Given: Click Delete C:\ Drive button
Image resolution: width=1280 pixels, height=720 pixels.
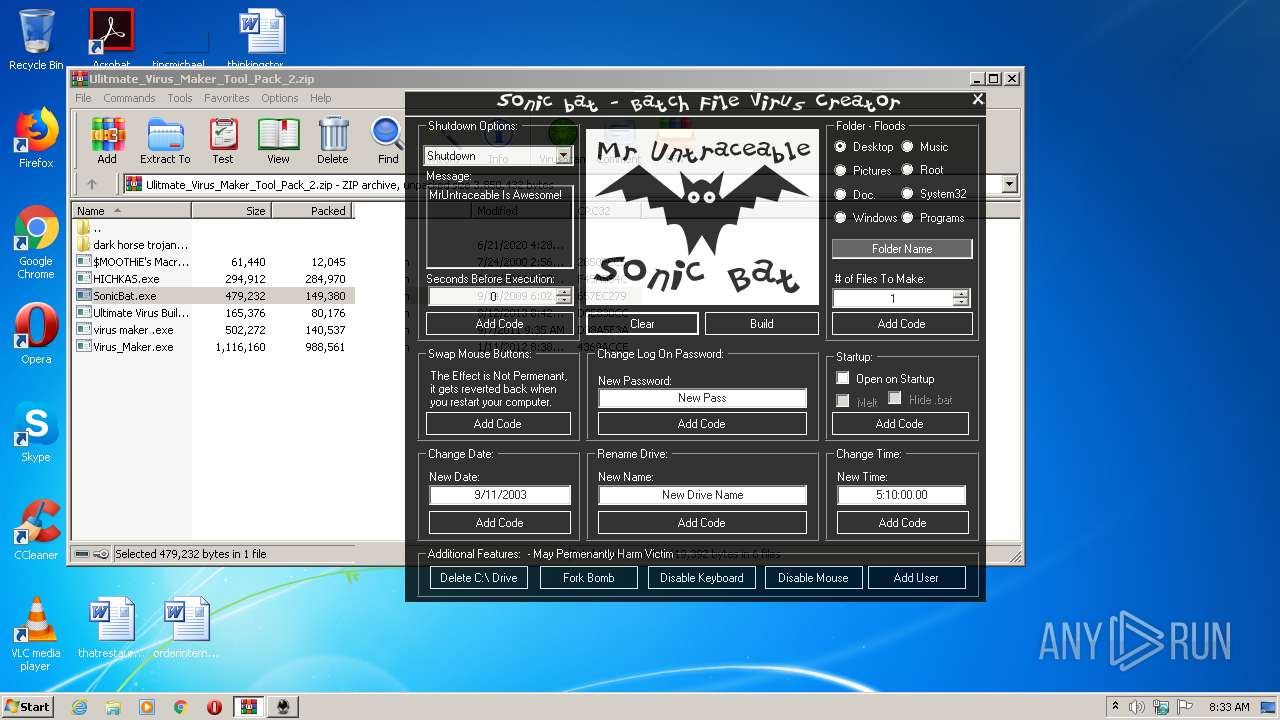Looking at the screenshot, I should tap(479, 577).
